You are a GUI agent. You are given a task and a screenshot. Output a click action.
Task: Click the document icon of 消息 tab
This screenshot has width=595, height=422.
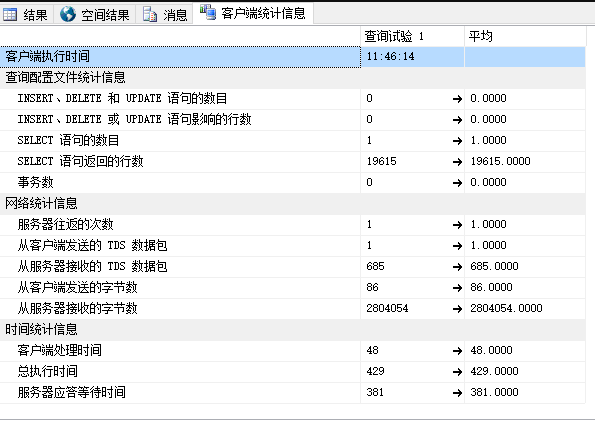point(150,14)
